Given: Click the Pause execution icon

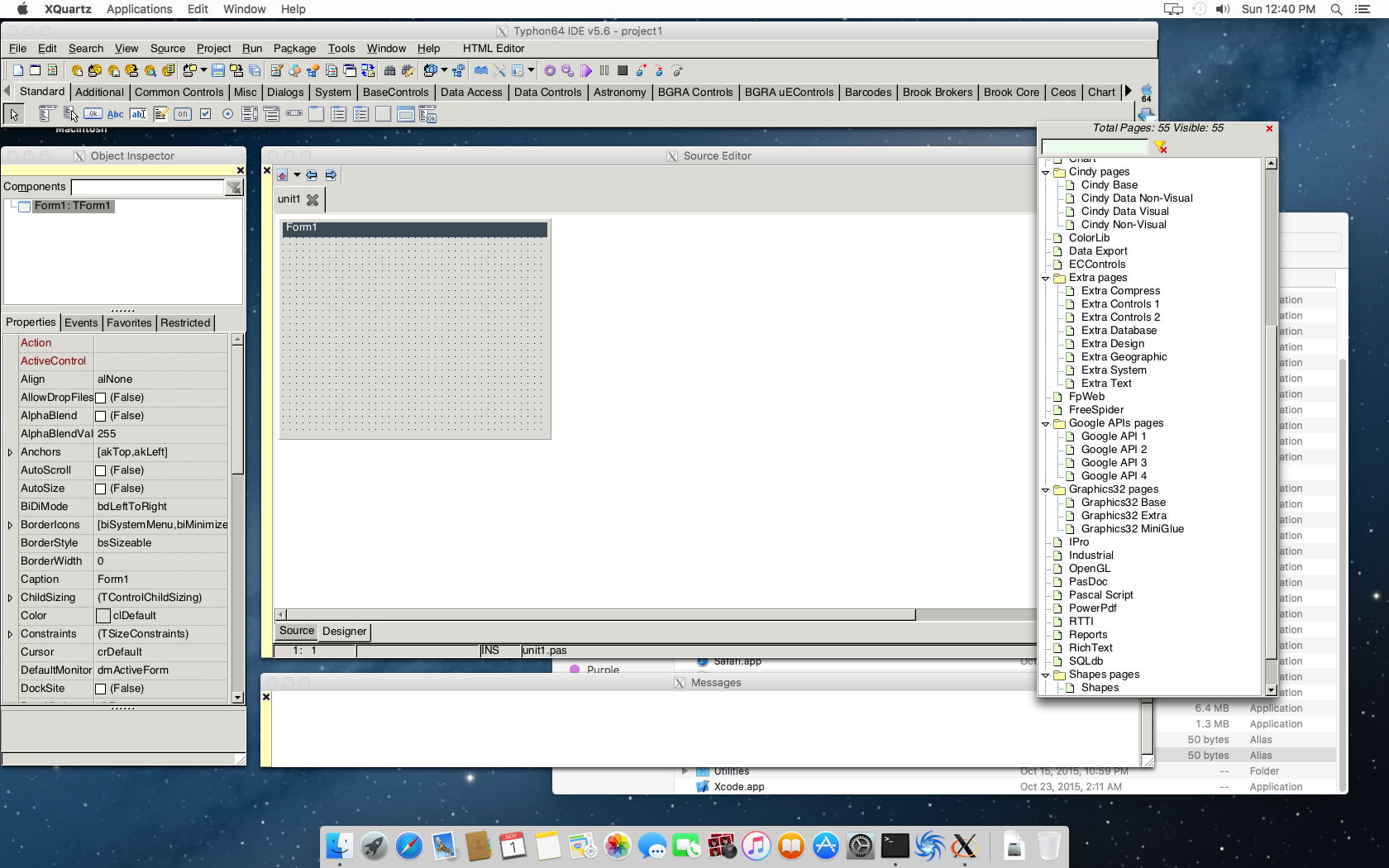Looking at the screenshot, I should click(604, 70).
